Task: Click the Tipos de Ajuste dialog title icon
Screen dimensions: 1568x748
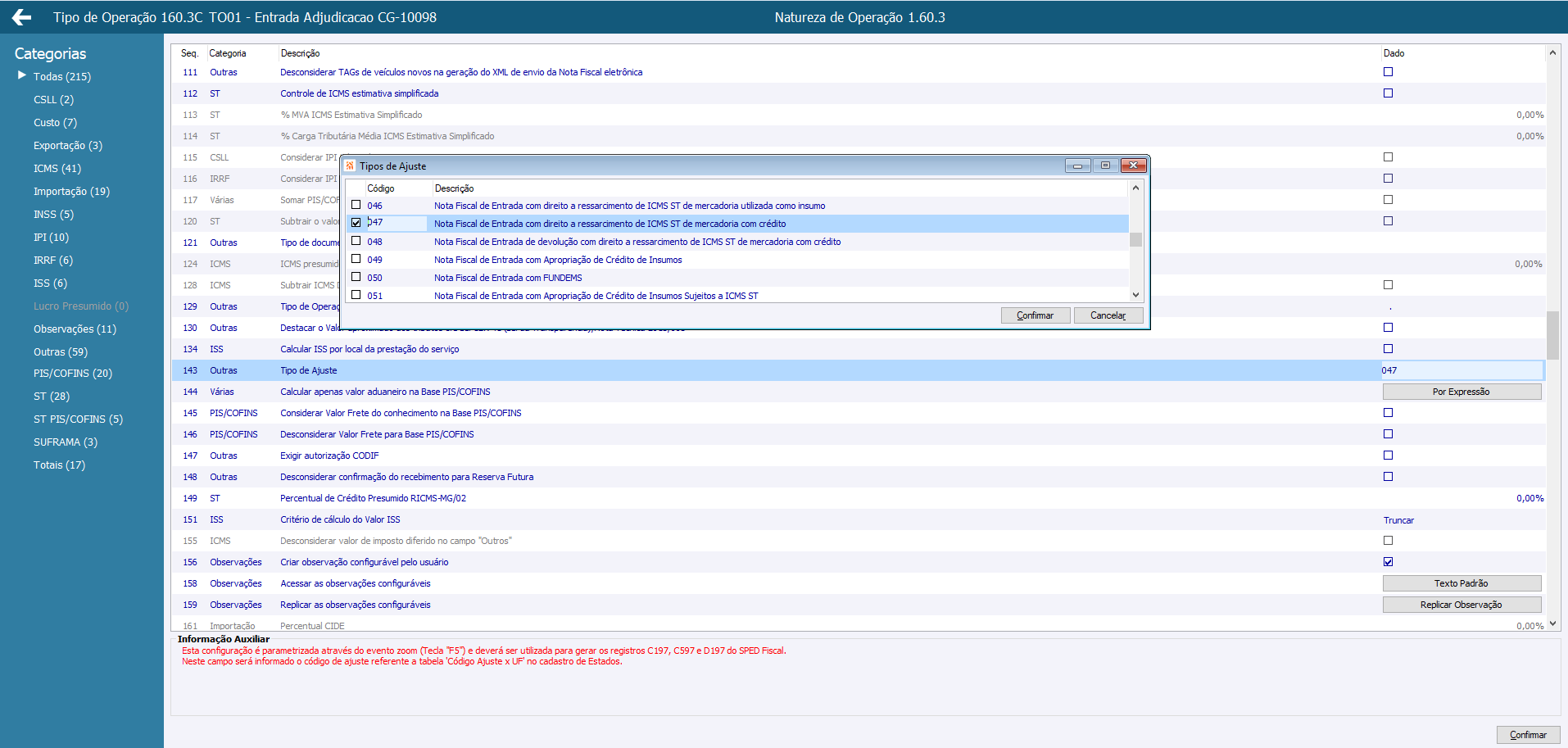Action: 351,165
